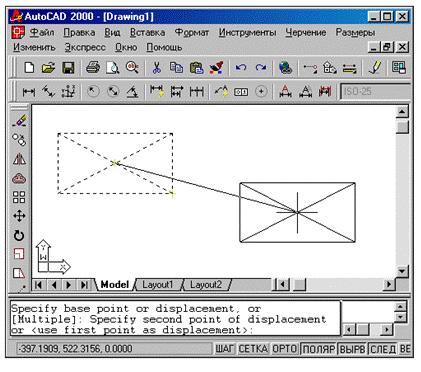Click the Print icon

pos(93,68)
